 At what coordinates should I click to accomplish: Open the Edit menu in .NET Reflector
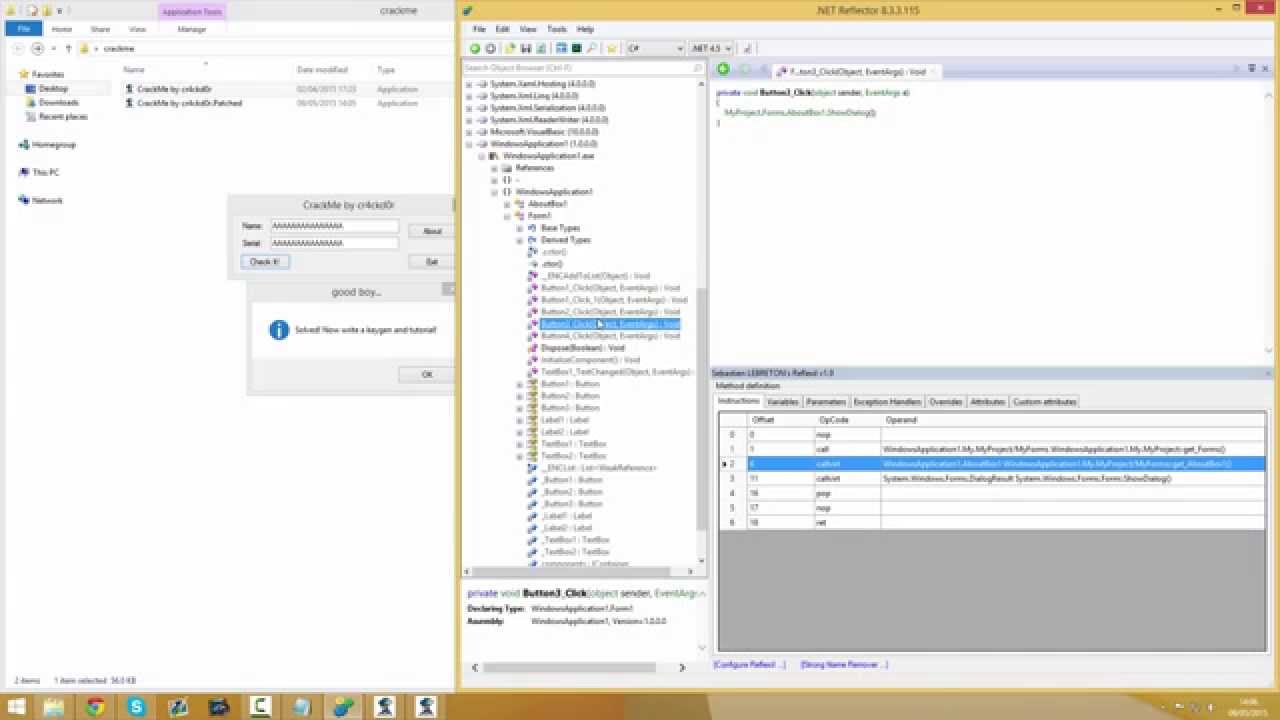(x=502, y=29)
